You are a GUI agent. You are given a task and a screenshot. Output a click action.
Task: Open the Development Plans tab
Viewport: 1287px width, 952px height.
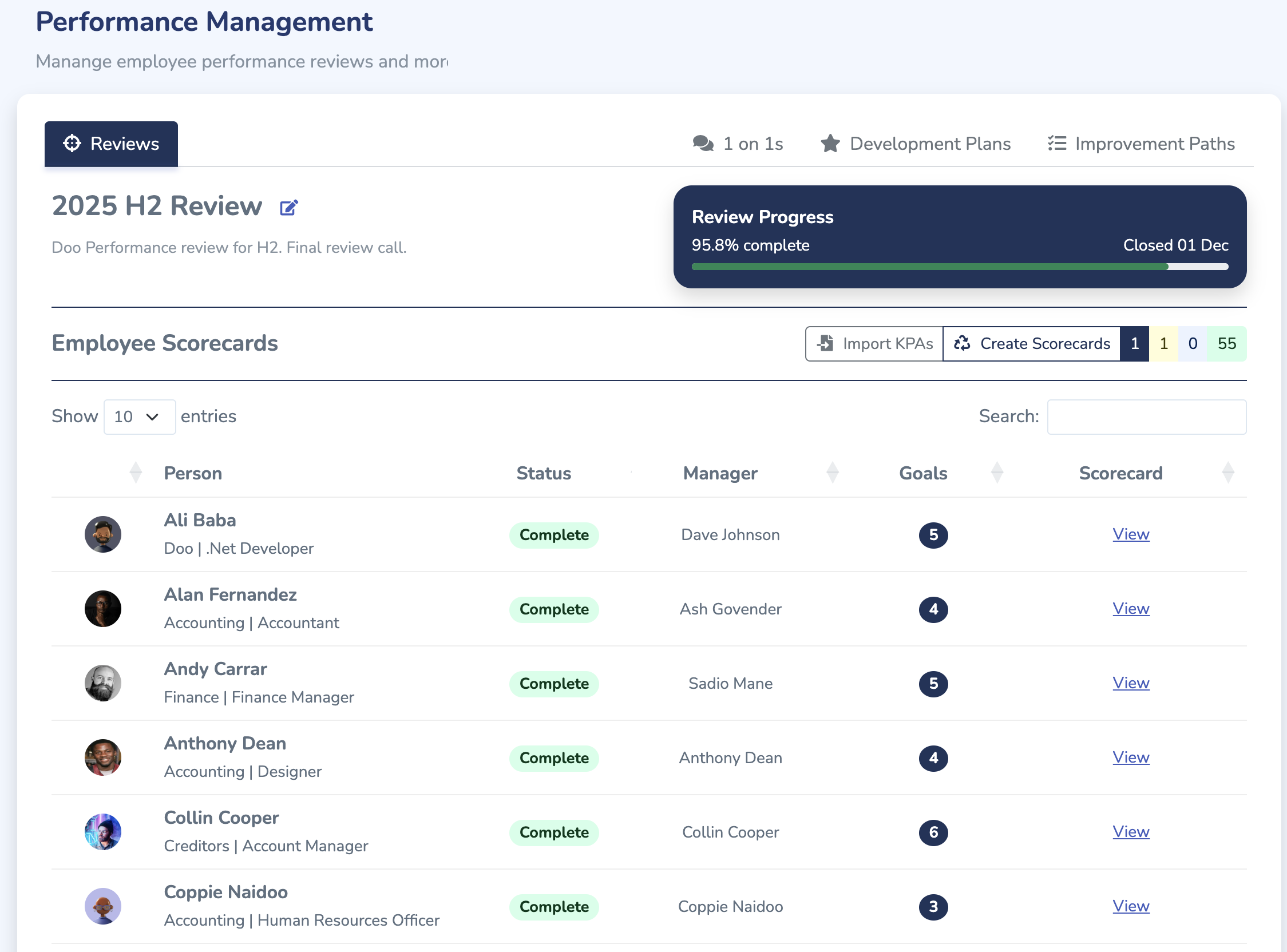pos(915,144)
